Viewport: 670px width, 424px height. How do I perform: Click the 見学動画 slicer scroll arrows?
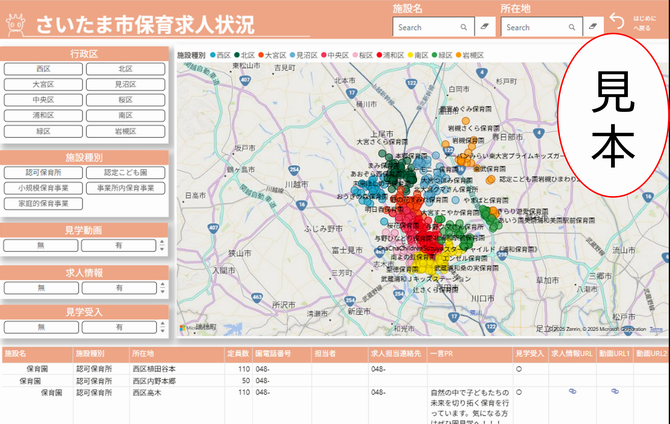[161, 245]
